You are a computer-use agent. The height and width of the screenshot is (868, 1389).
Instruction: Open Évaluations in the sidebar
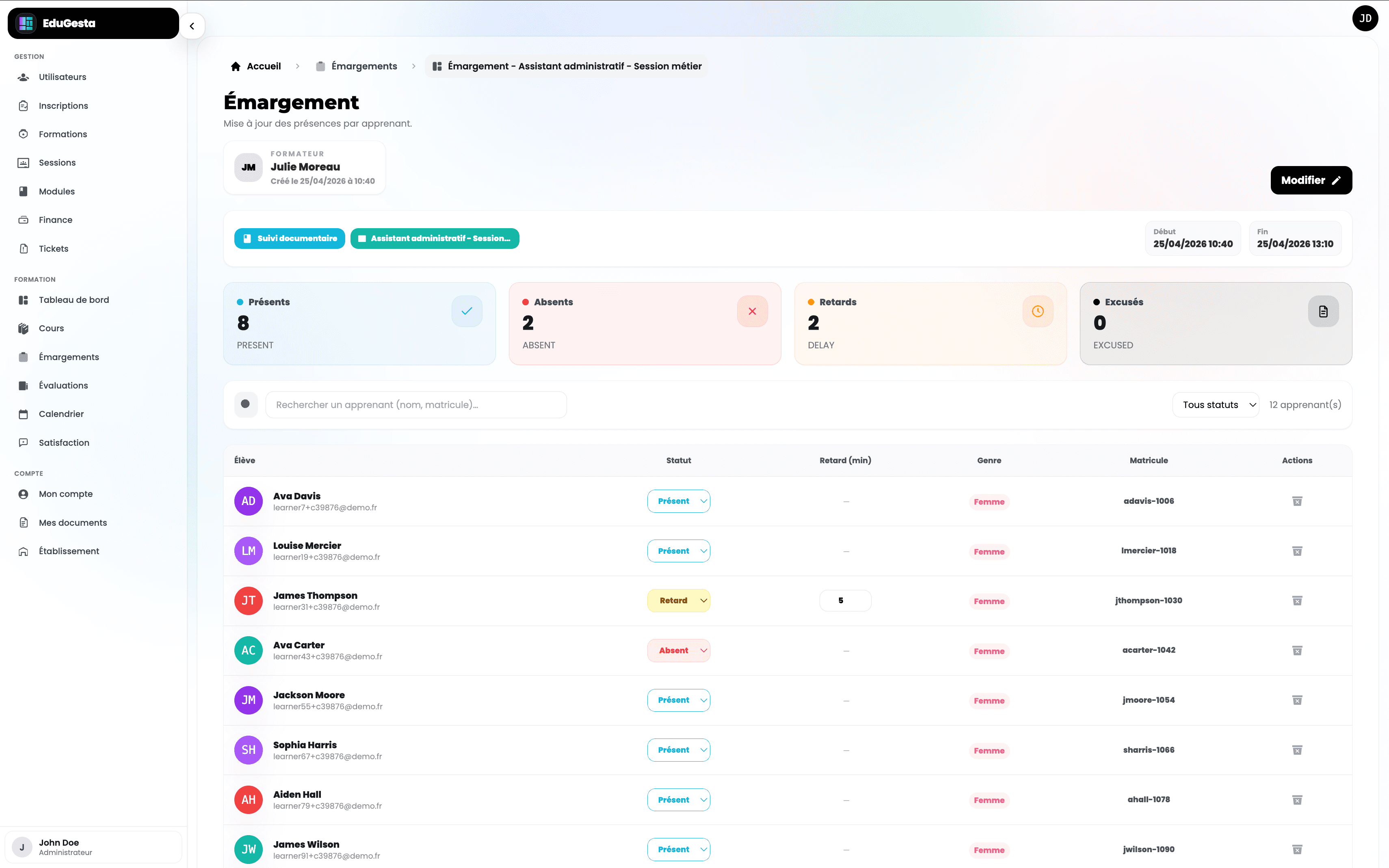click(x=63, y=385)
